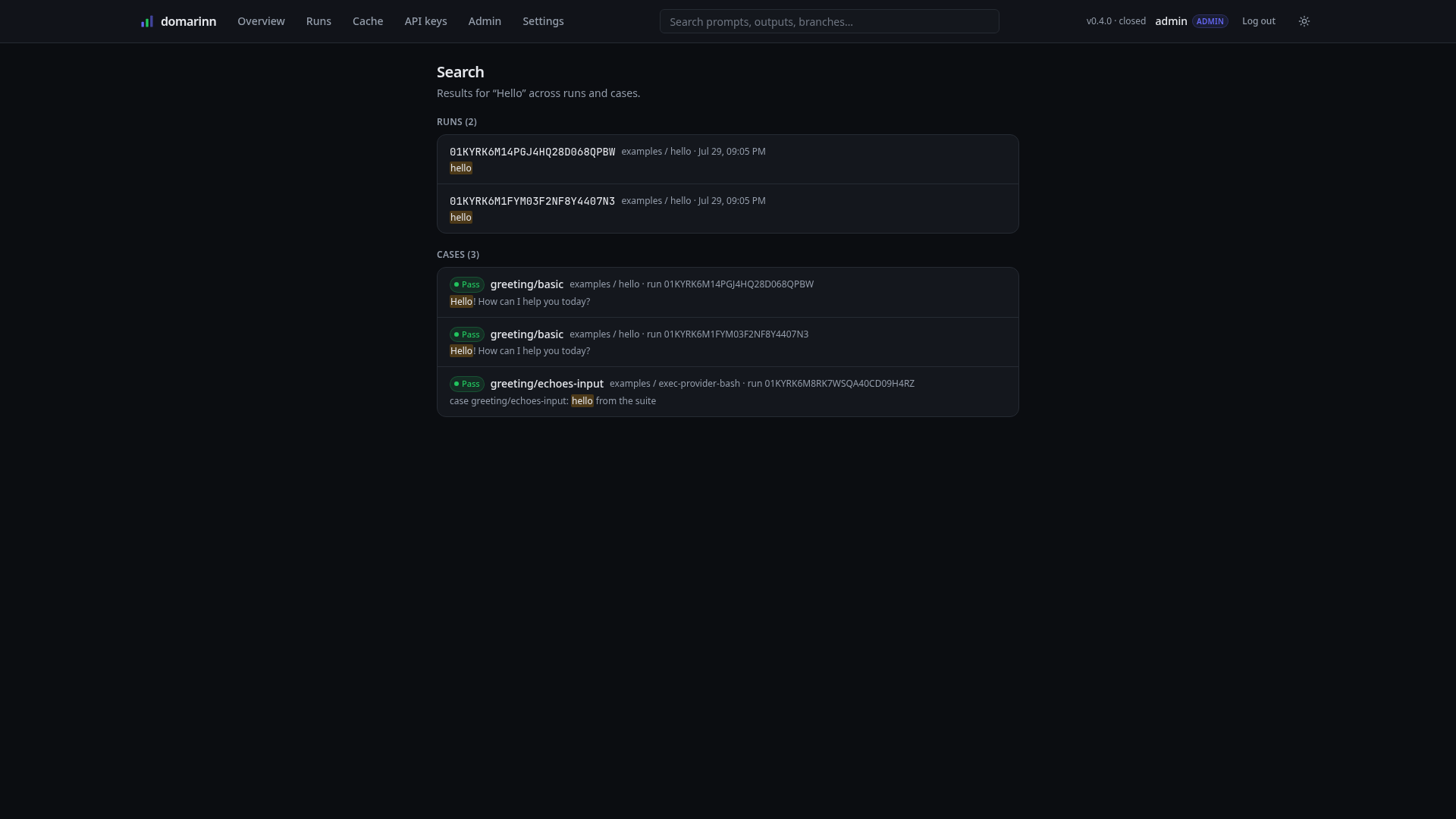Click 'Results for “Hello” across runs' text
This screenshot has width=1456, height=819.
538,93
